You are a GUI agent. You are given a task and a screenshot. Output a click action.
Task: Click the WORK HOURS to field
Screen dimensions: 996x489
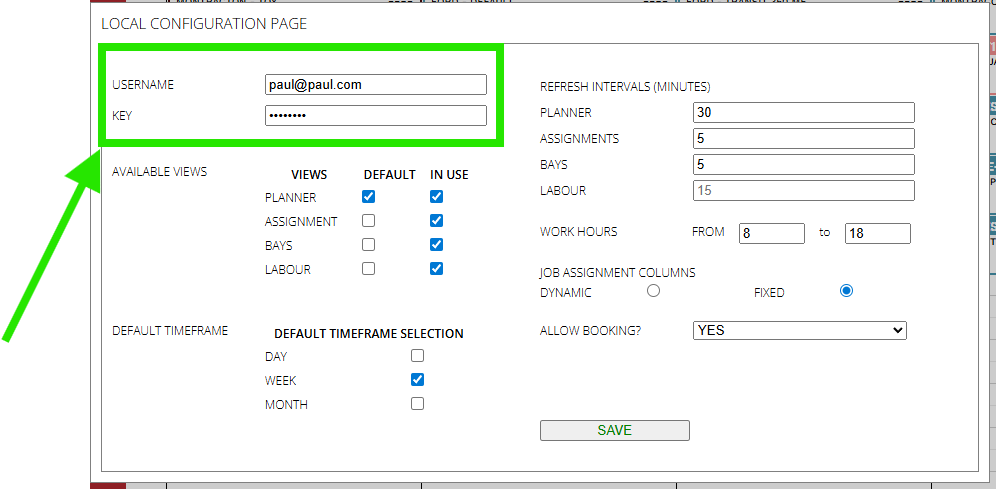(878, 233)
